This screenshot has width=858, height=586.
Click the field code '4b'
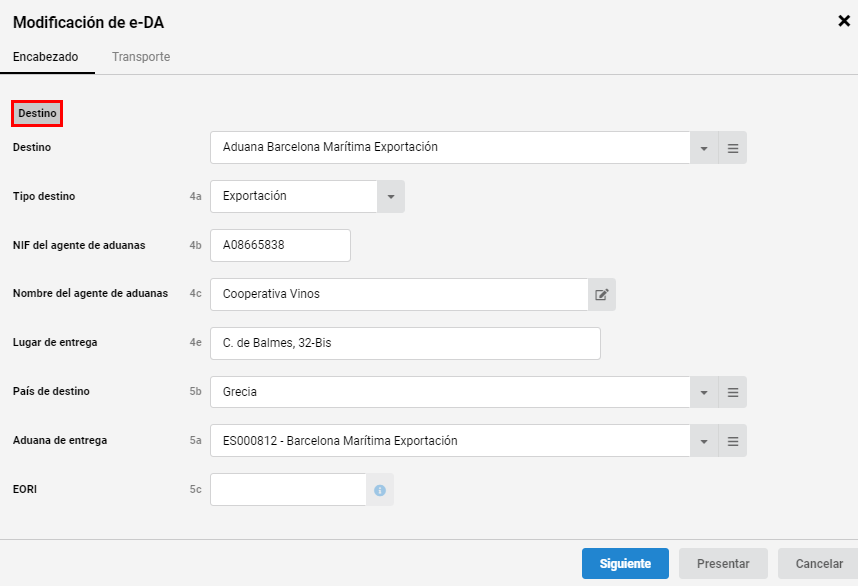point(195,245)
